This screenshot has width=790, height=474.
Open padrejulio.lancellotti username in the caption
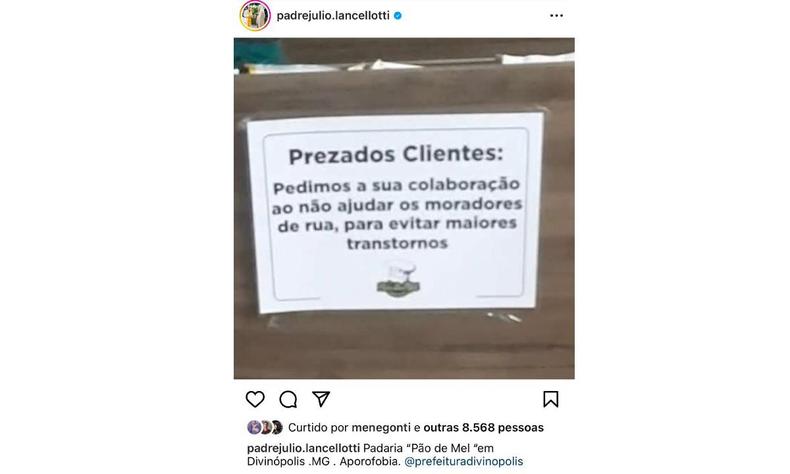(303, 448)
